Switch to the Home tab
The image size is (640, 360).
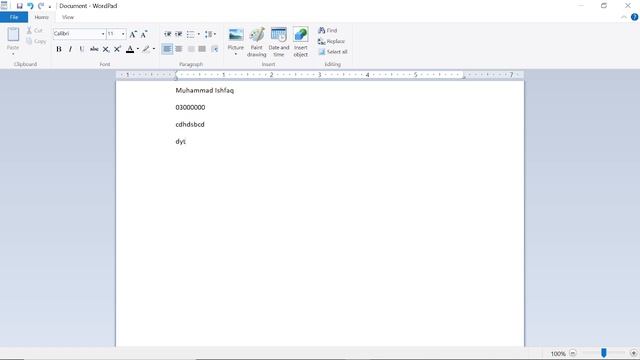pos(41,17)
